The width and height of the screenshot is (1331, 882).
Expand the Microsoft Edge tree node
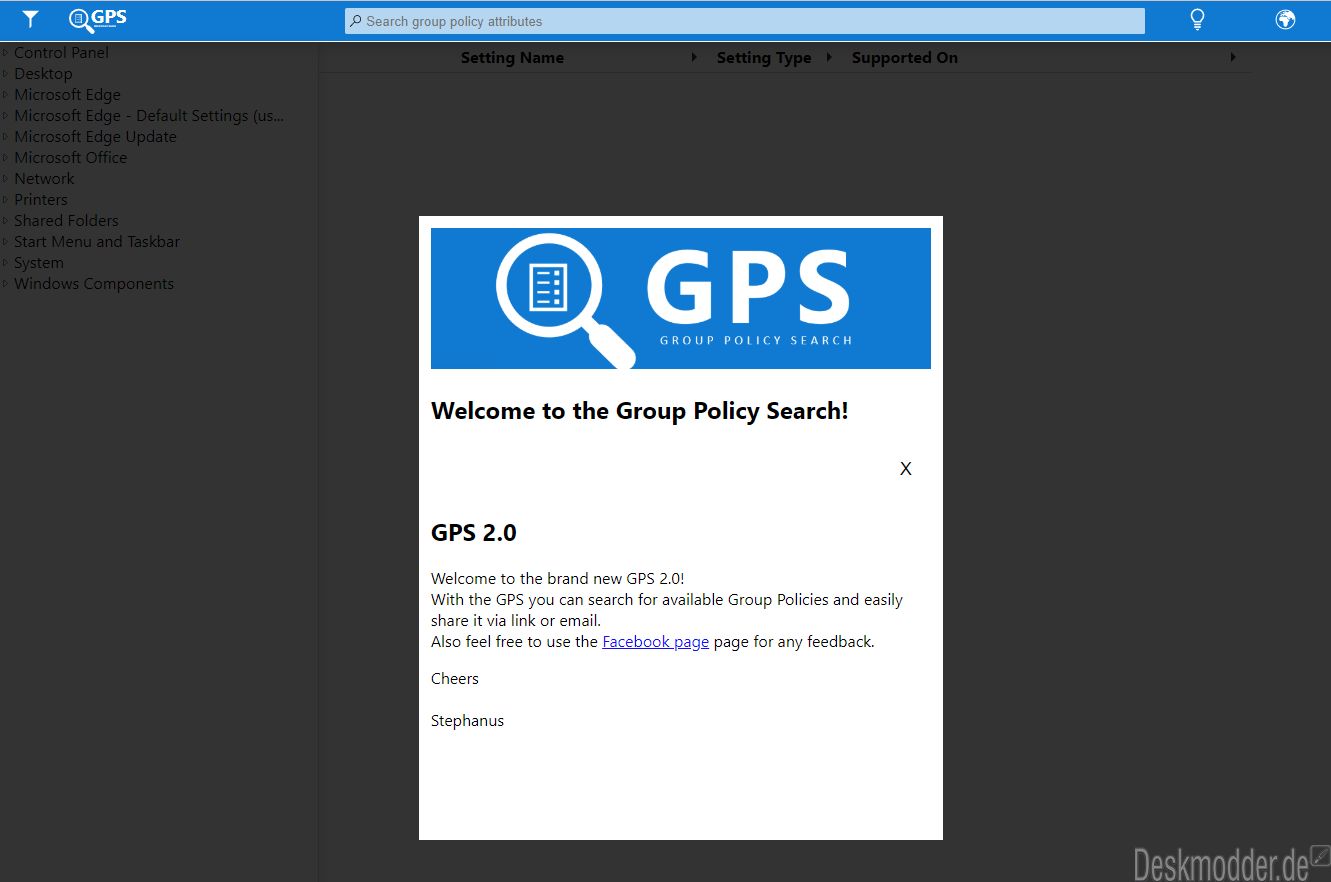click(5, 95)
